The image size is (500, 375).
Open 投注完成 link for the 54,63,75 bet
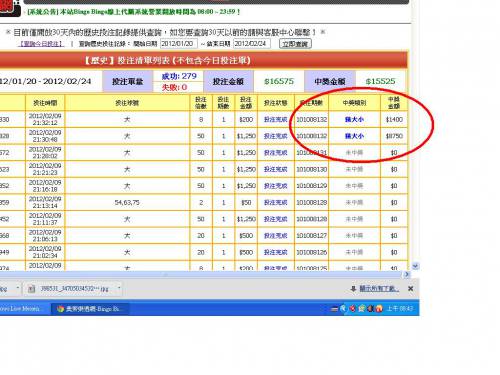[x=276, y=202]
